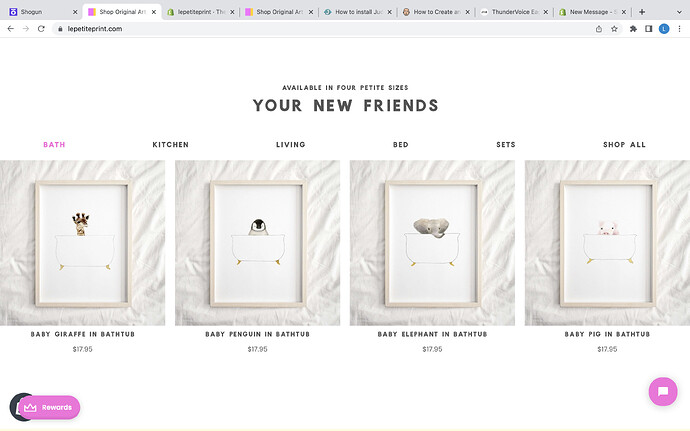
Task: Bookmark this page with the star icon
Action: coord(615,29)
